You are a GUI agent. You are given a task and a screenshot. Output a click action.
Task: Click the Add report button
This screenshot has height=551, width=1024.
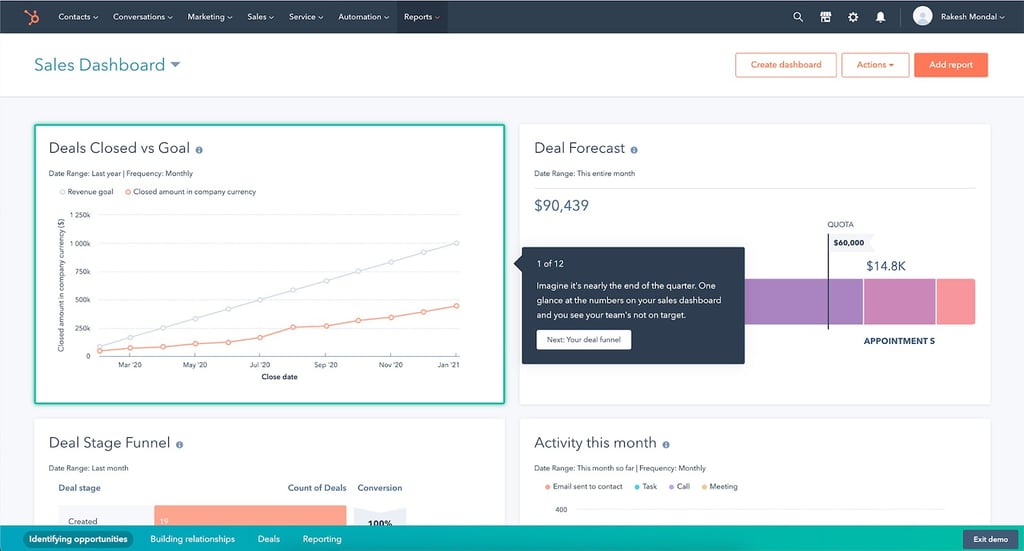pos(951,65)
